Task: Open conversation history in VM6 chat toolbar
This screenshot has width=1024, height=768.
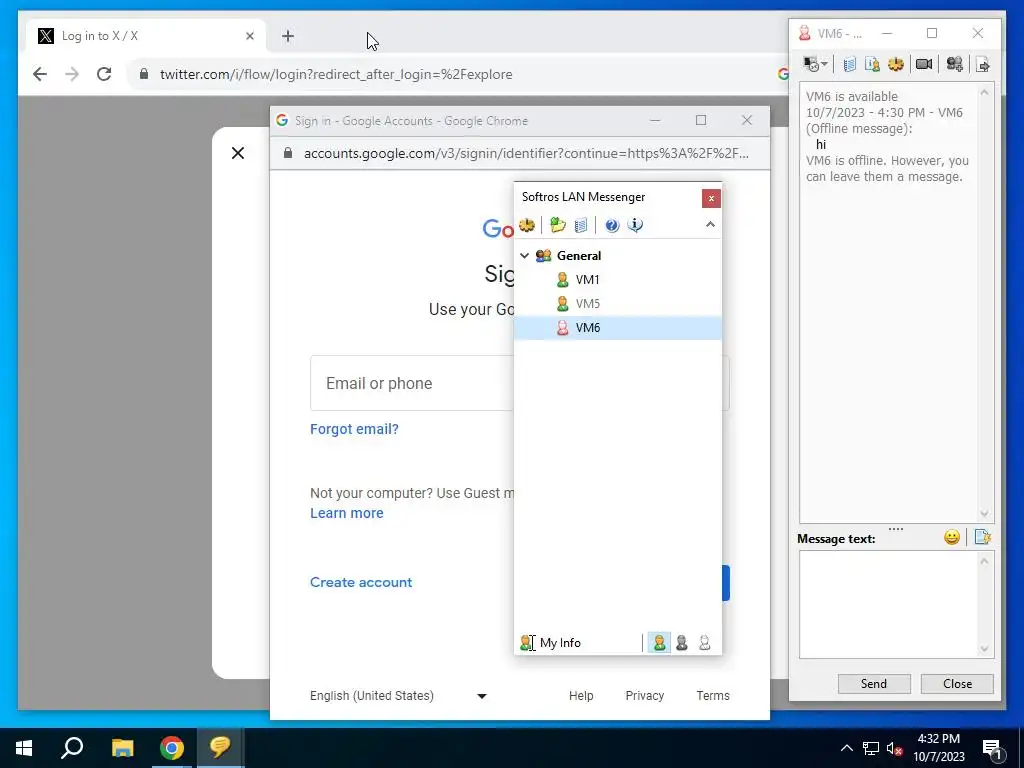Action: point(849,64)
